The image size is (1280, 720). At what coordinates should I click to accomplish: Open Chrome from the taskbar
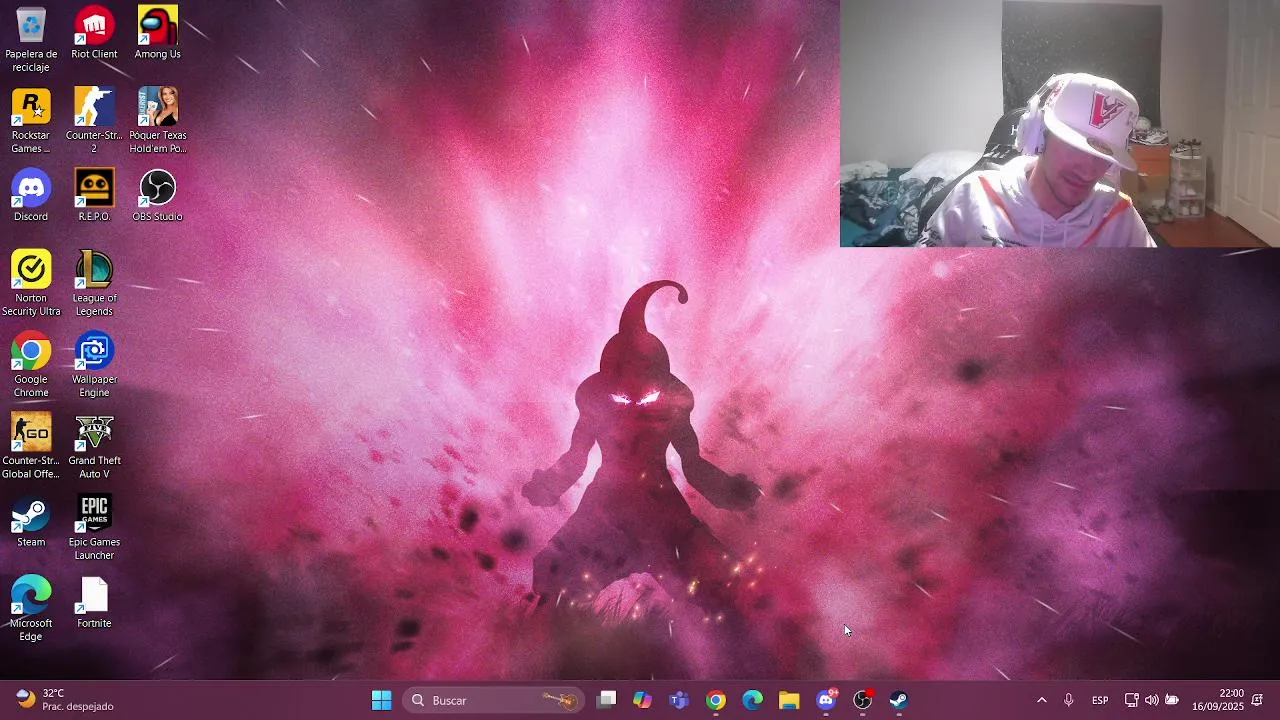716,700
